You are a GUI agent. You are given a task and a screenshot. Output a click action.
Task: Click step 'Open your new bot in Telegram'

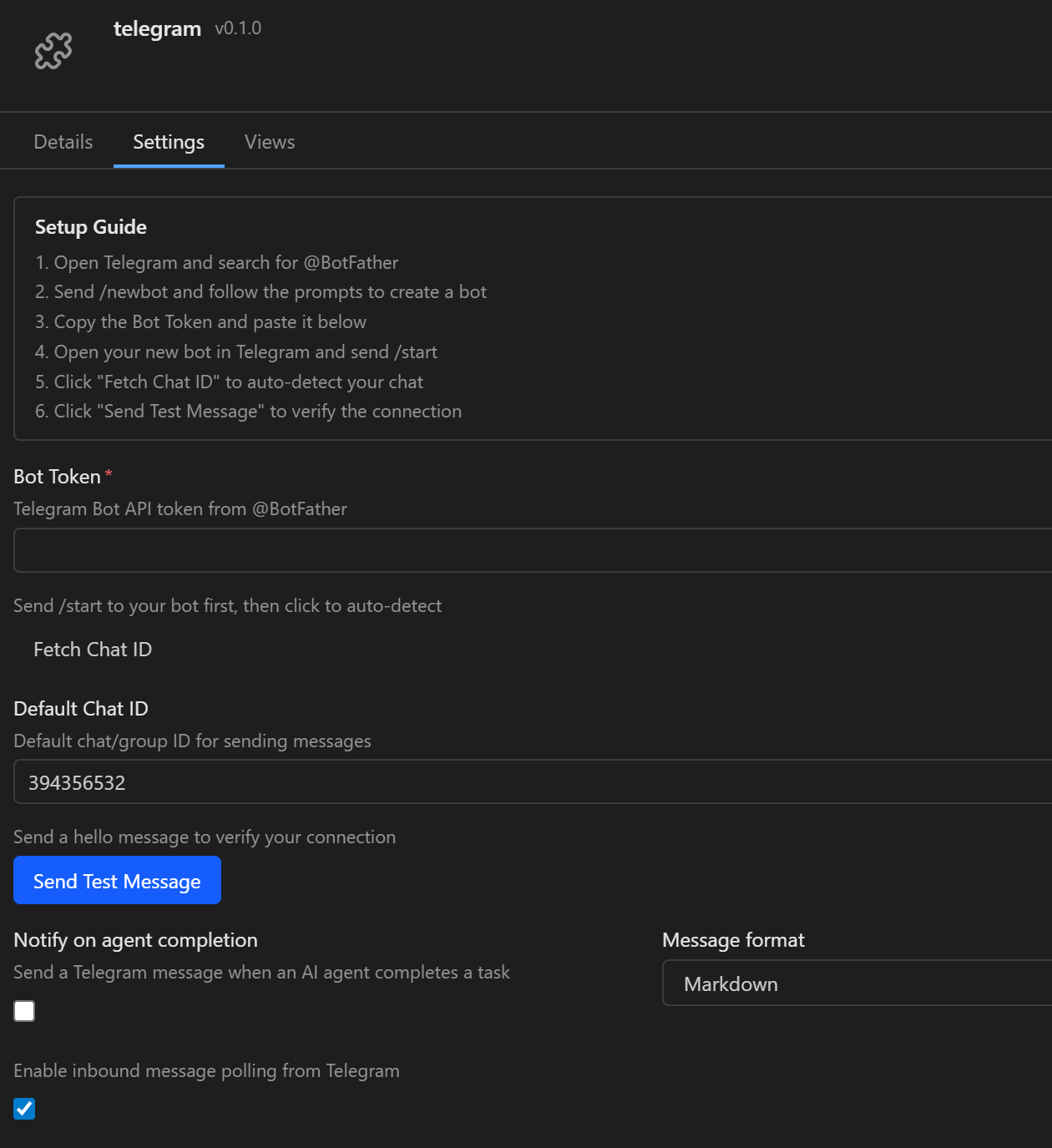[x=236, y=352]
